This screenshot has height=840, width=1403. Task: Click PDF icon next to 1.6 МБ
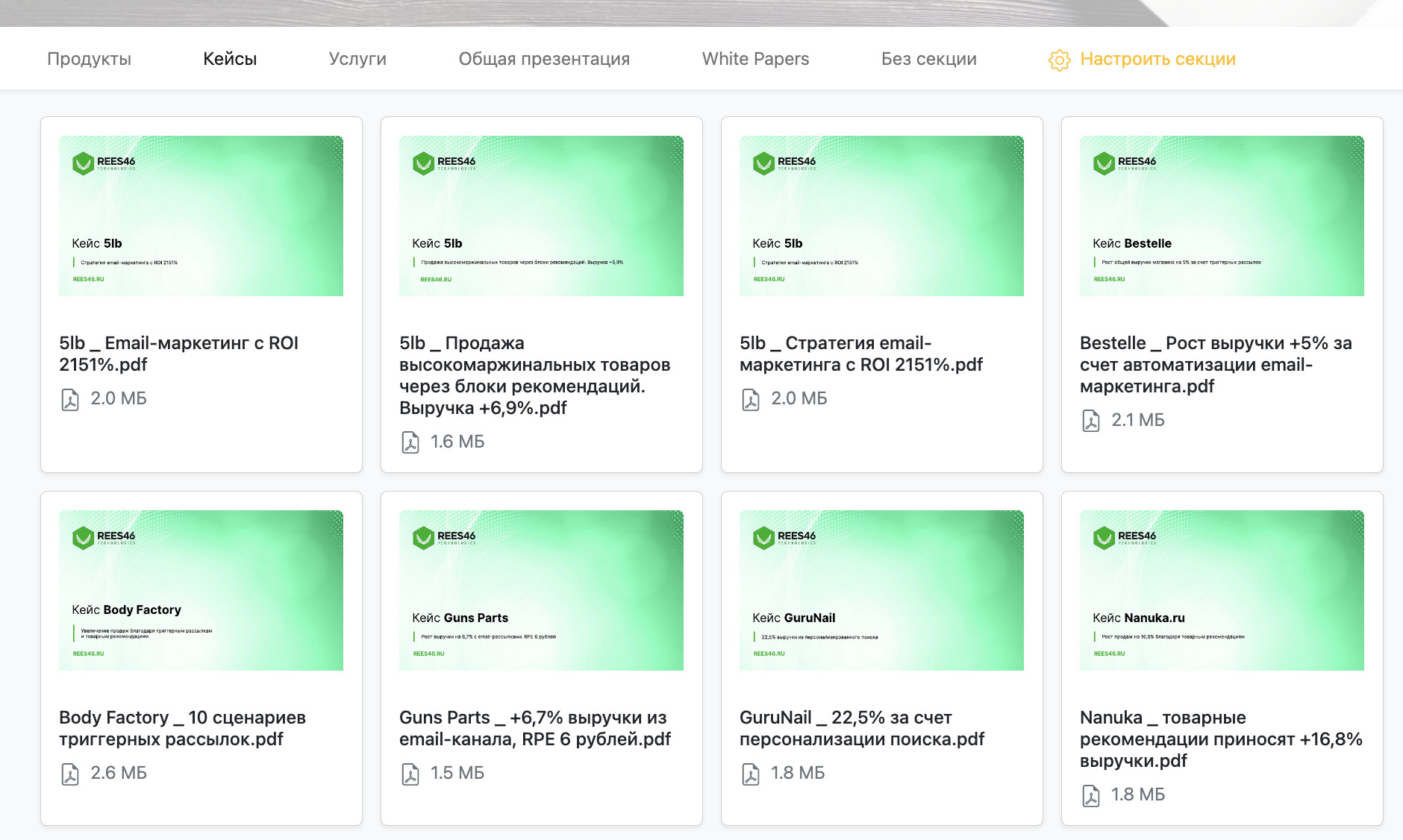pos(410,442)
